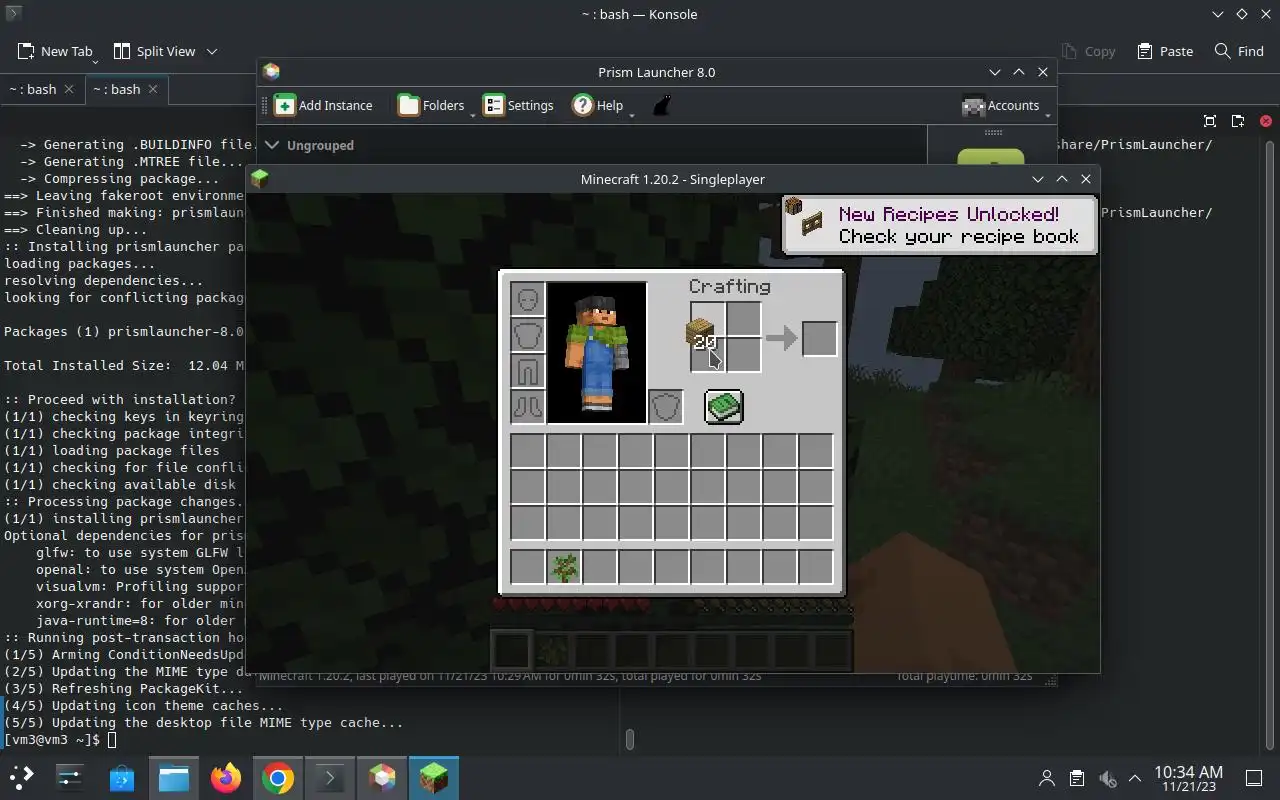Open the recipe book in Minecraft inventory

[724, 407]
